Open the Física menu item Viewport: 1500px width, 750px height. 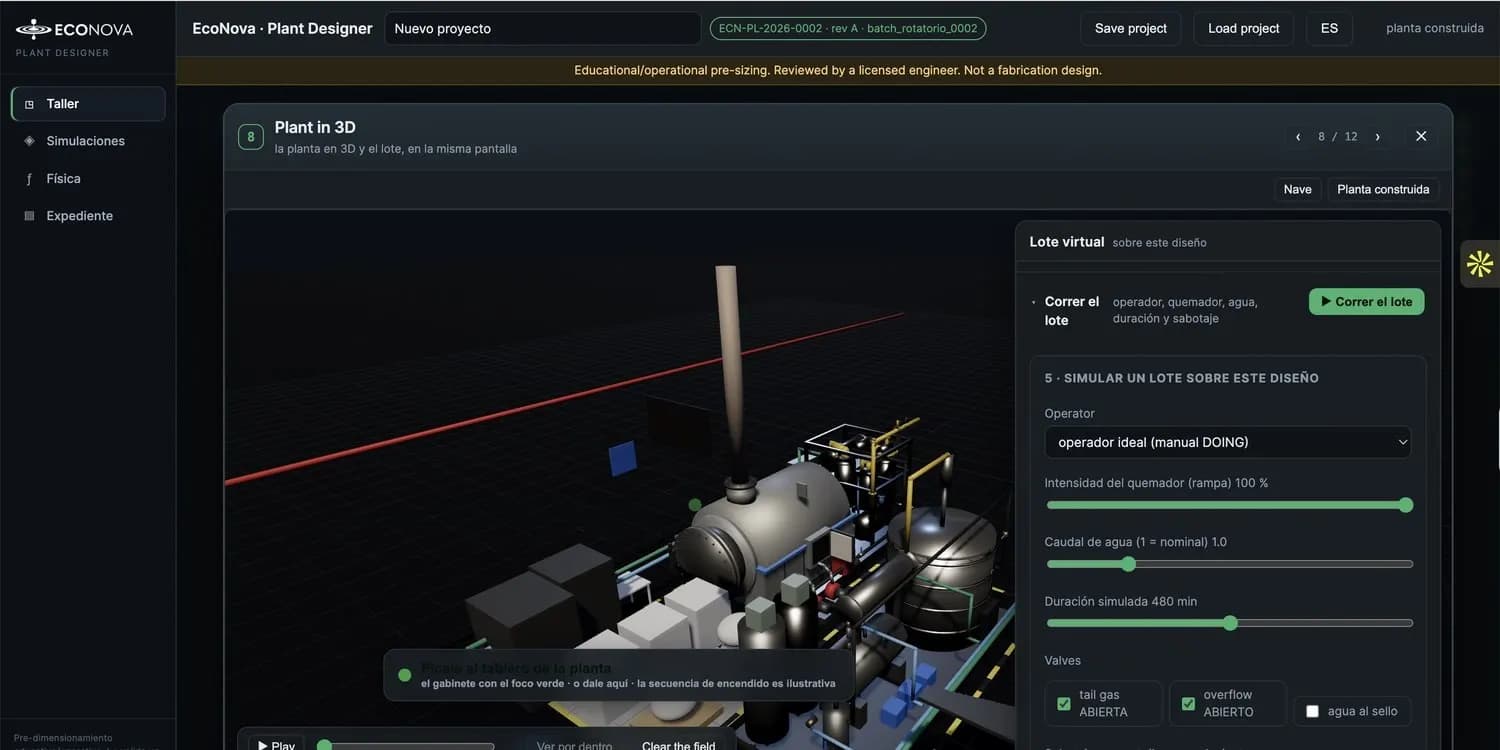coord(88,179)
